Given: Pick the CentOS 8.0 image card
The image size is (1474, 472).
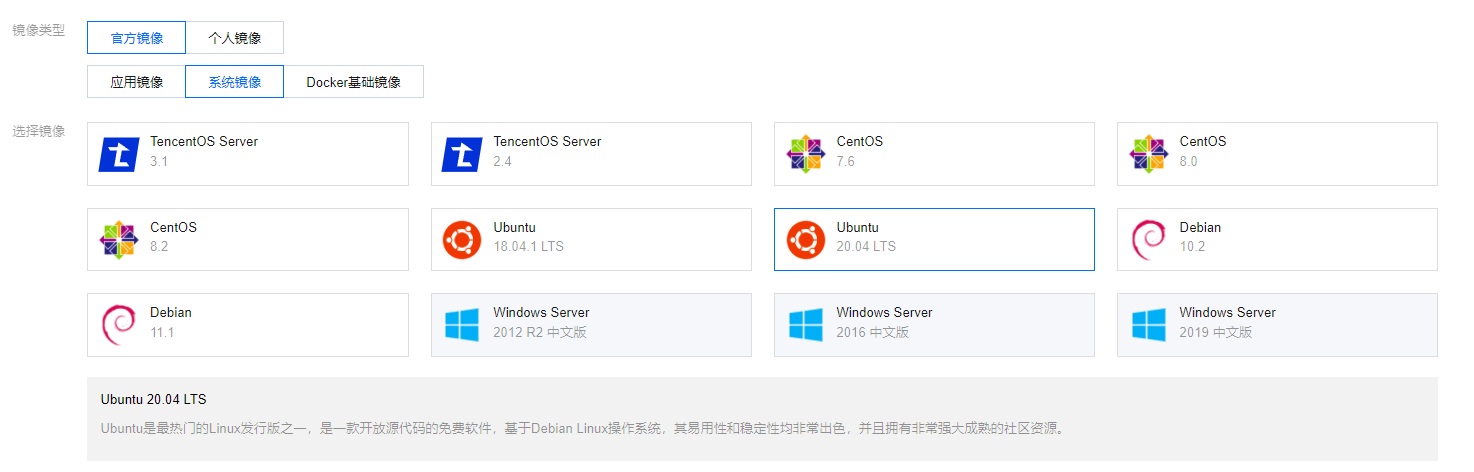Looking at the screenshot, I should 1277,154.
